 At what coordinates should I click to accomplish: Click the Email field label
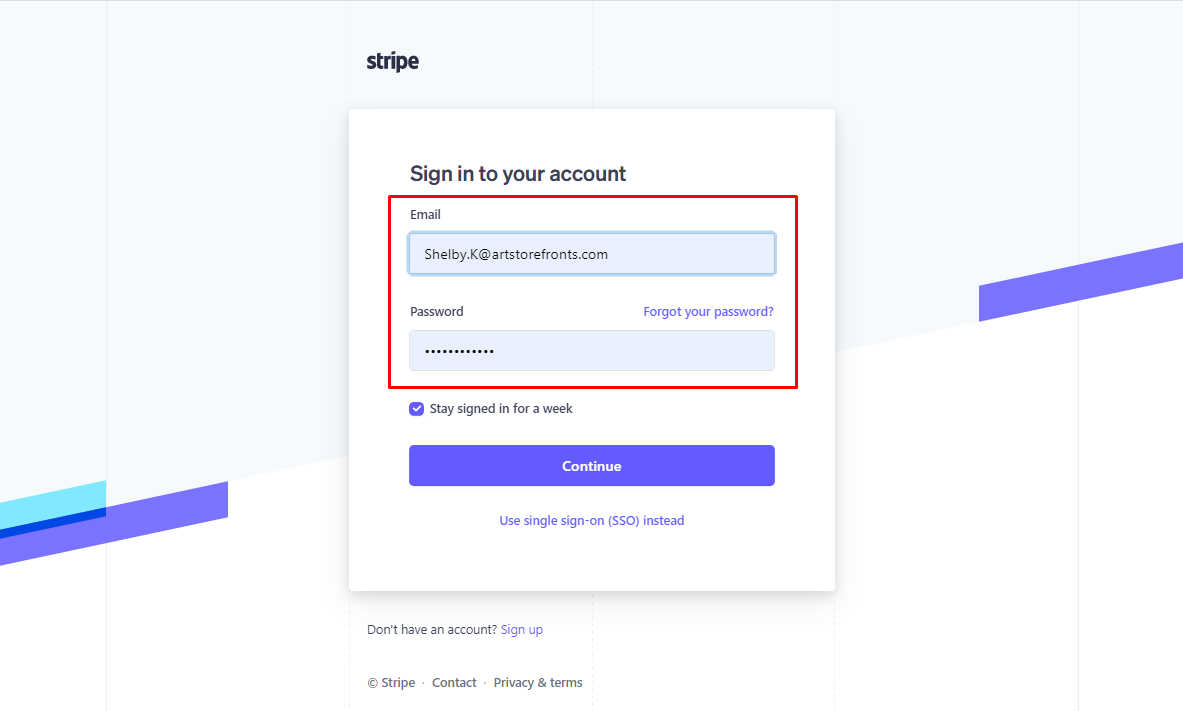coord(425,214)
